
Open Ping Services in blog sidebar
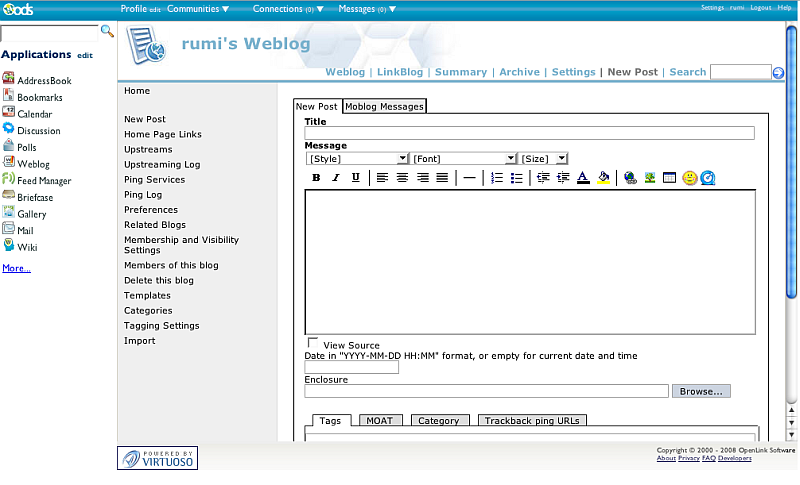tap(154, 180)
